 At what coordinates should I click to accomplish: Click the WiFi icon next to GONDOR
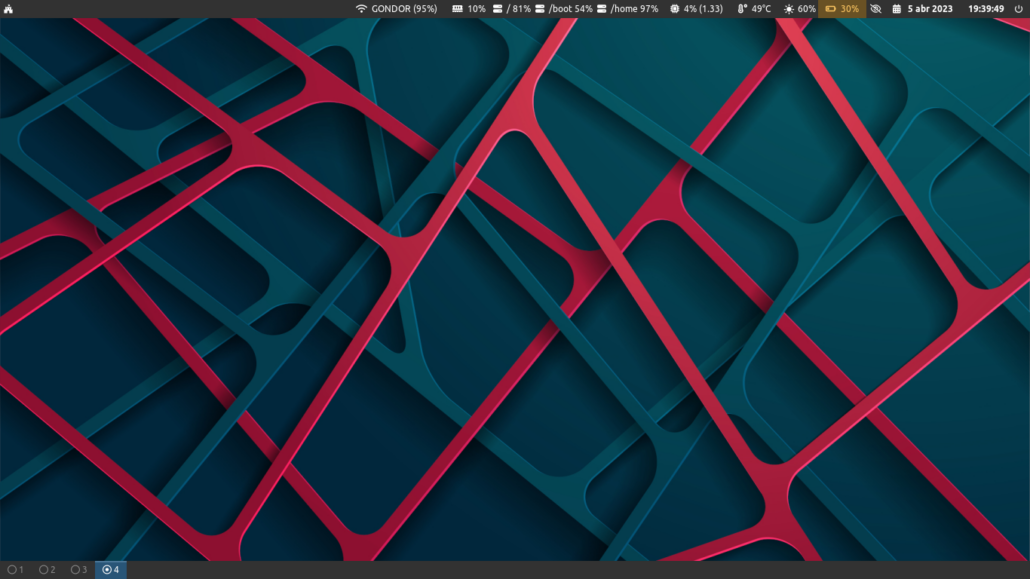point(361,9)
